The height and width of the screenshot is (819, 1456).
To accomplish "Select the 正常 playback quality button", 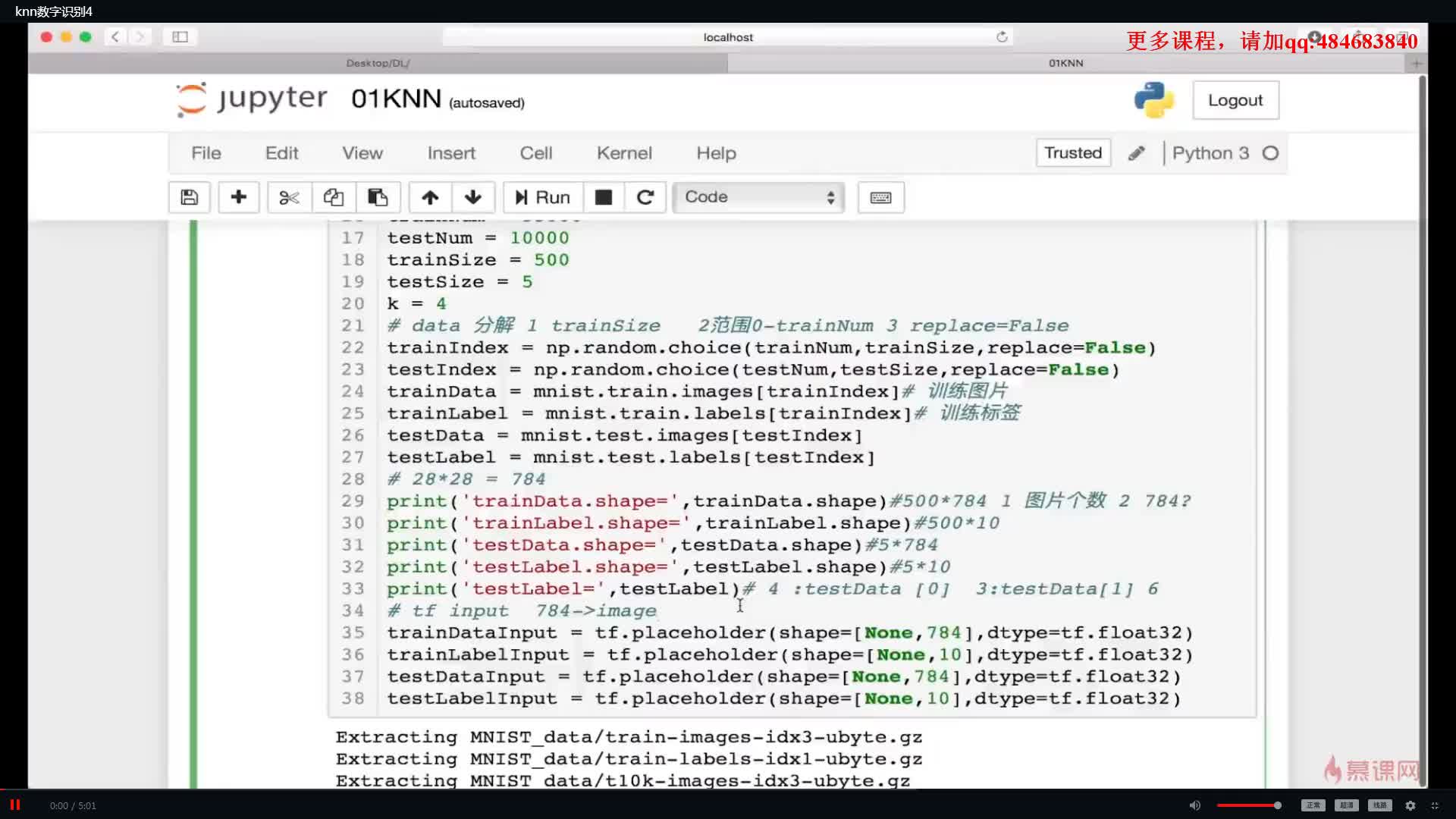I will click(1313, 805).
